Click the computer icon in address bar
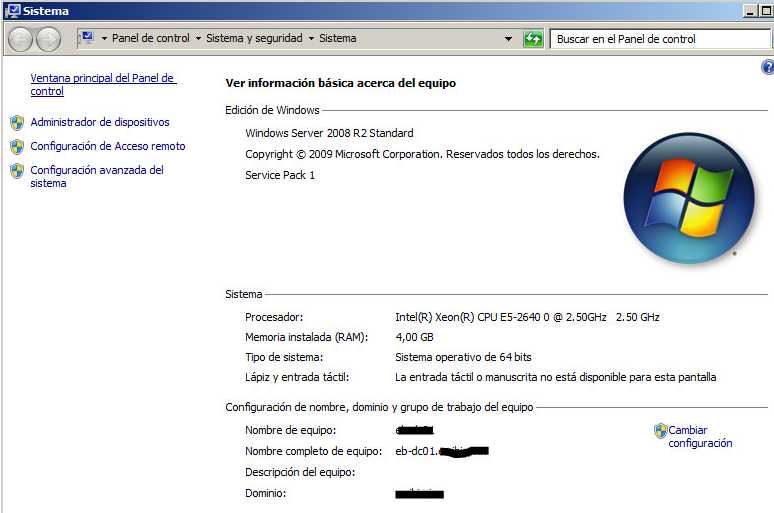Image resolution: width=774 pixels, height=513 pixels. point(87,38)
